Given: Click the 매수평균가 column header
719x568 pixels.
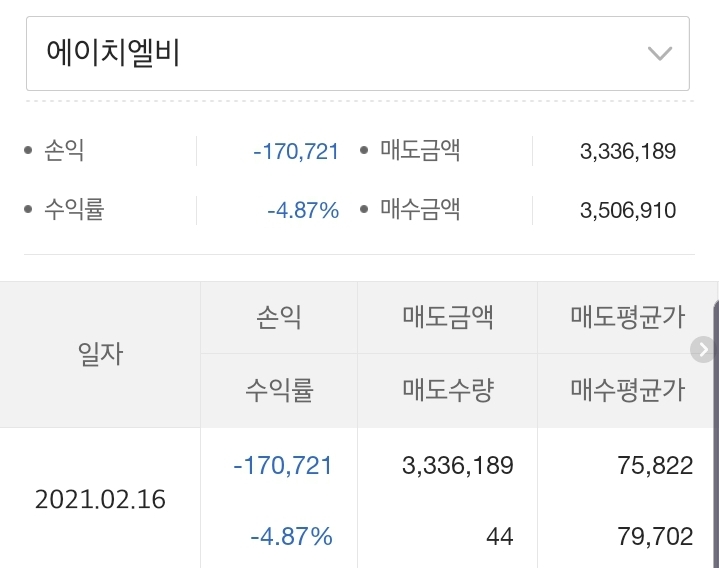Looking at the screenshot, I should [x=627, y=390].
